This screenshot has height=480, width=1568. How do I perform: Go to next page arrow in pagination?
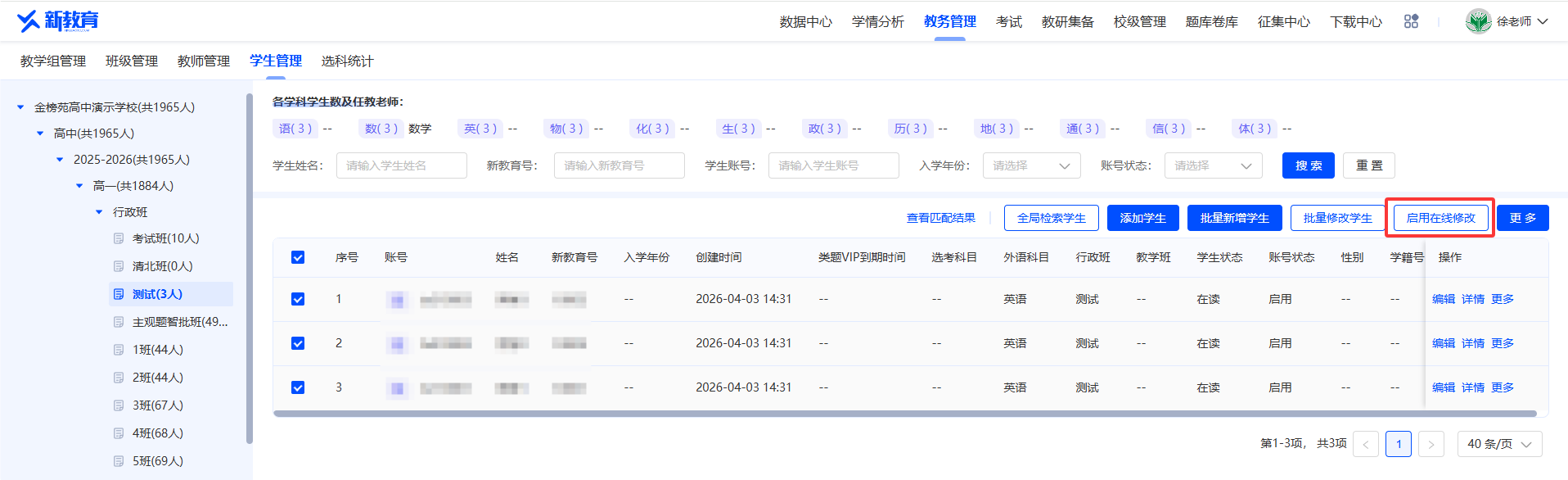tap(1431, 444)
